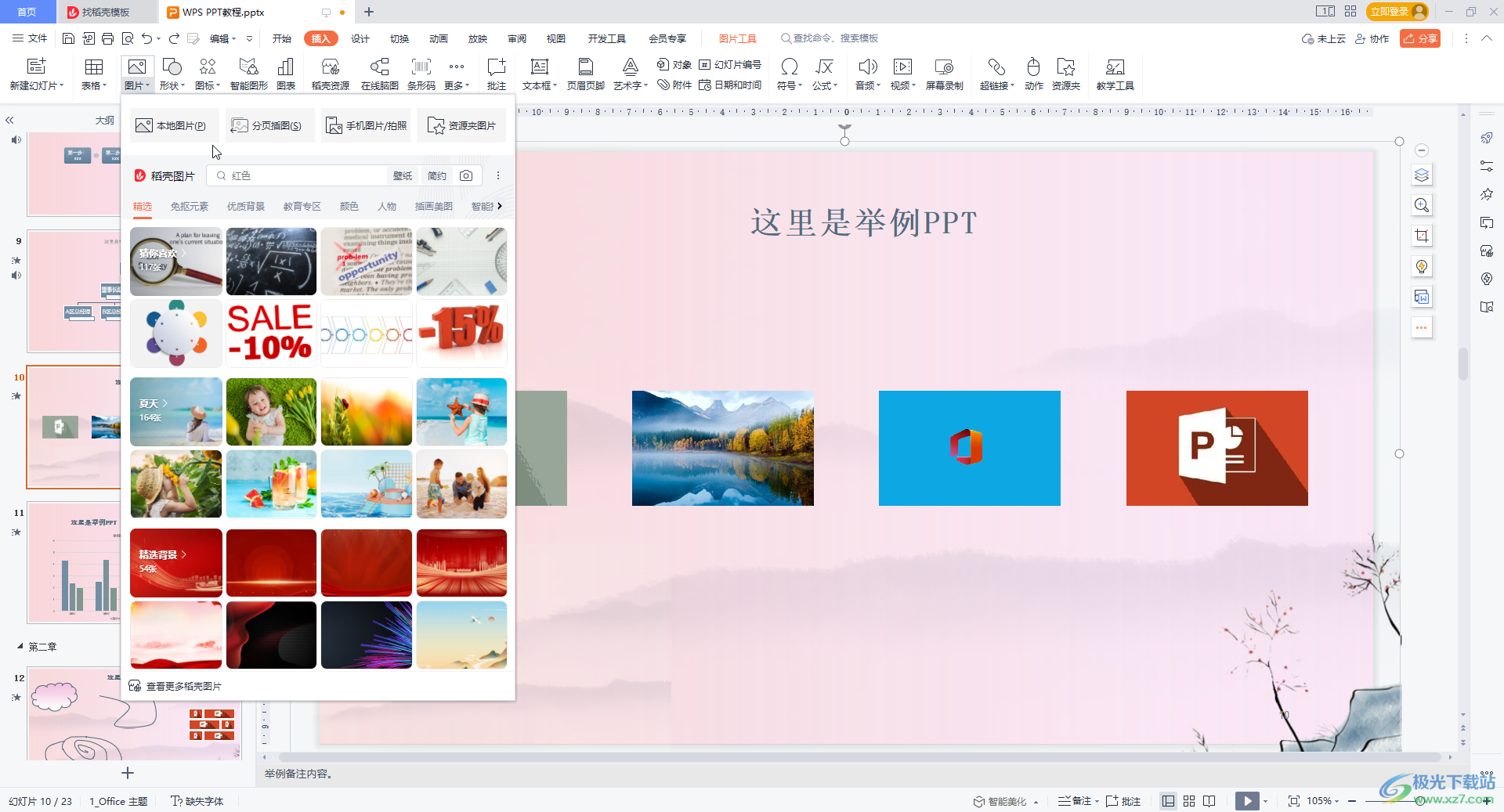Click the vertical scrollbar of the slide editor

click(1462, 364)
